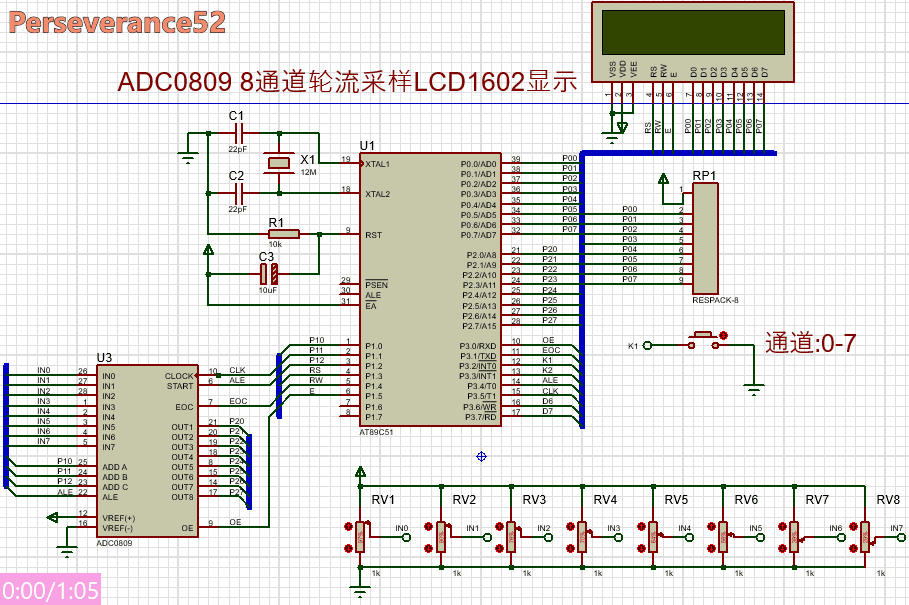
Task: Select the 22pF capacitor C2
Action: coord(236,190)
